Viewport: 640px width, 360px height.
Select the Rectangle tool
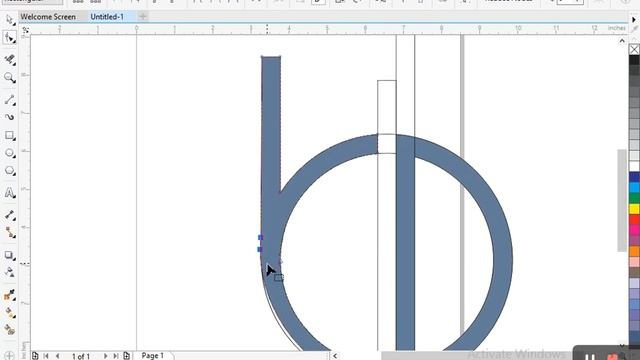tap(9, 135)
